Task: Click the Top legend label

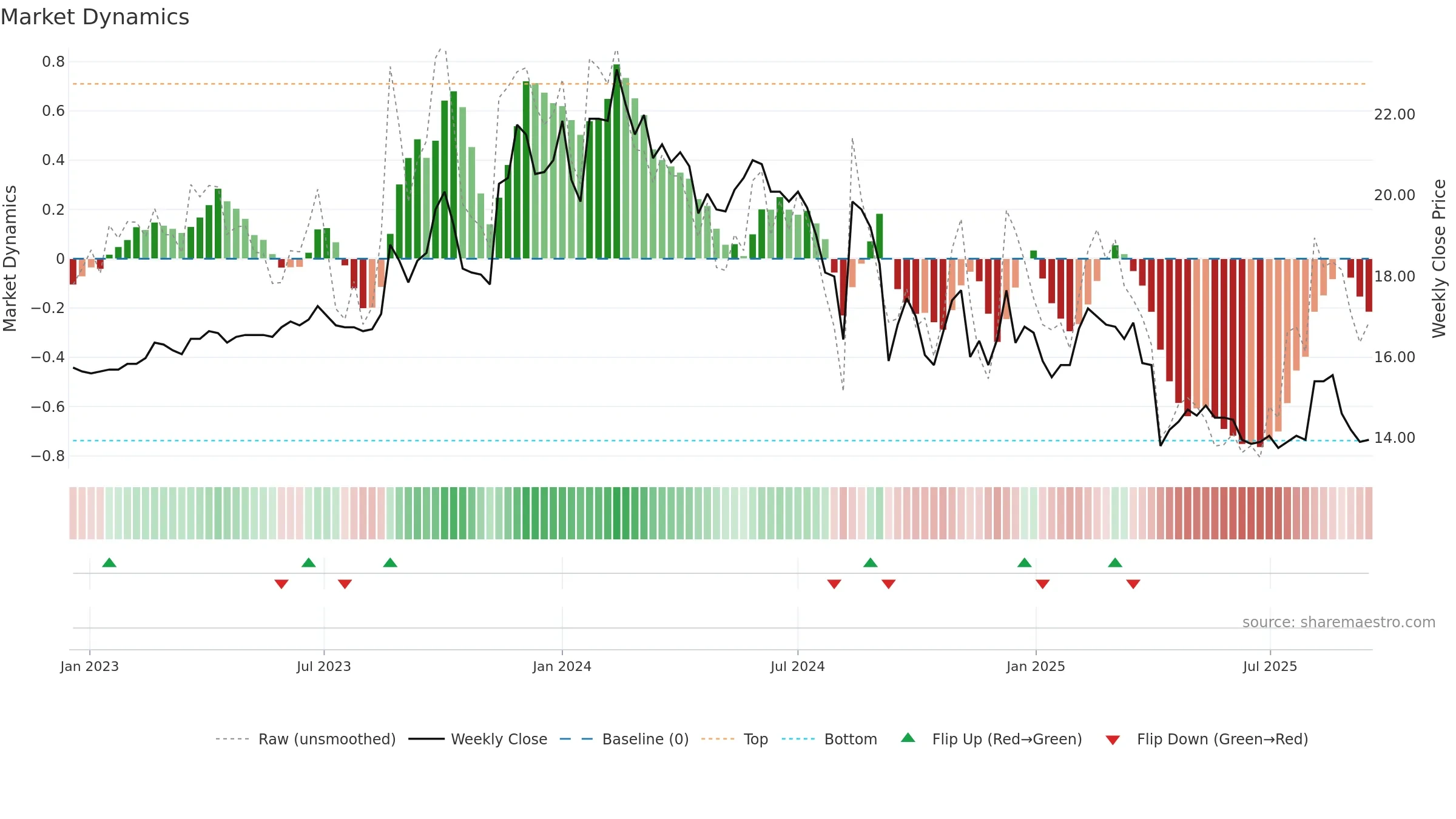Action: pos(756,739)
